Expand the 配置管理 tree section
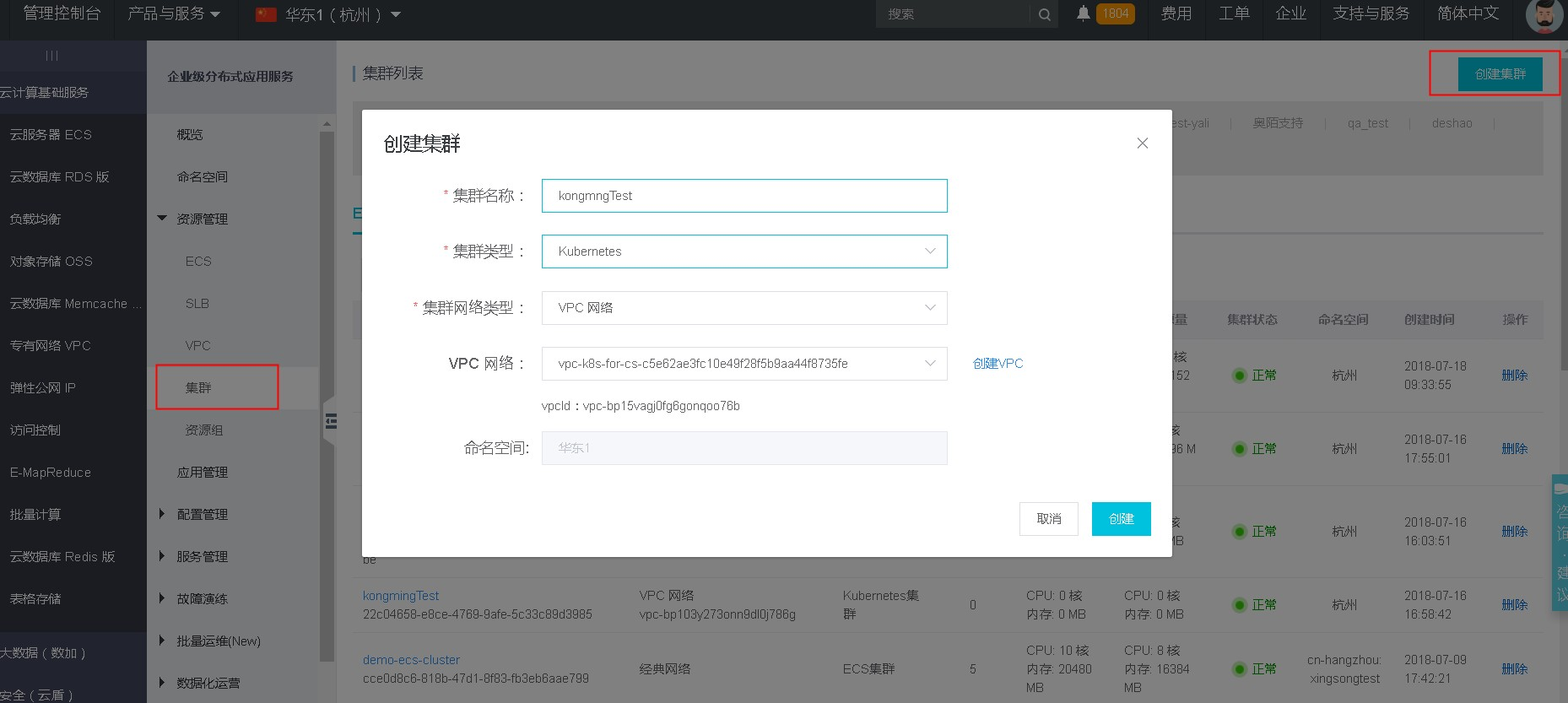Image resolution: width=1568 pixels, height=703 pixels. [162, 514]
